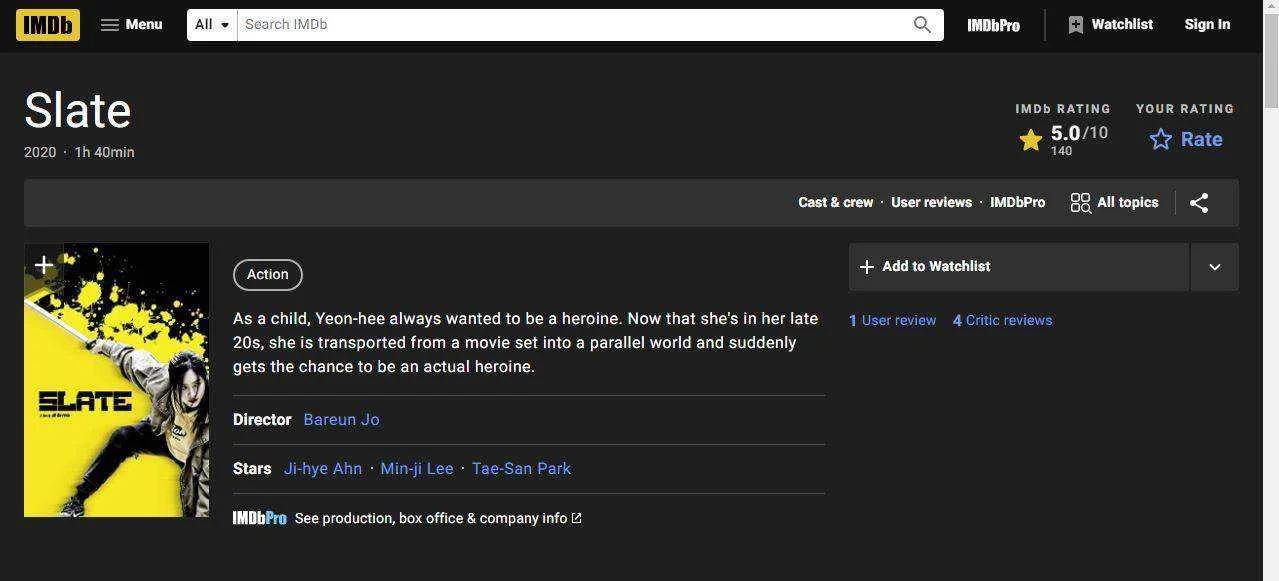The image size is (1279, 581).
Task: Open IMDbPro link in the subnav bar
Action: [x=1017, y=202]
